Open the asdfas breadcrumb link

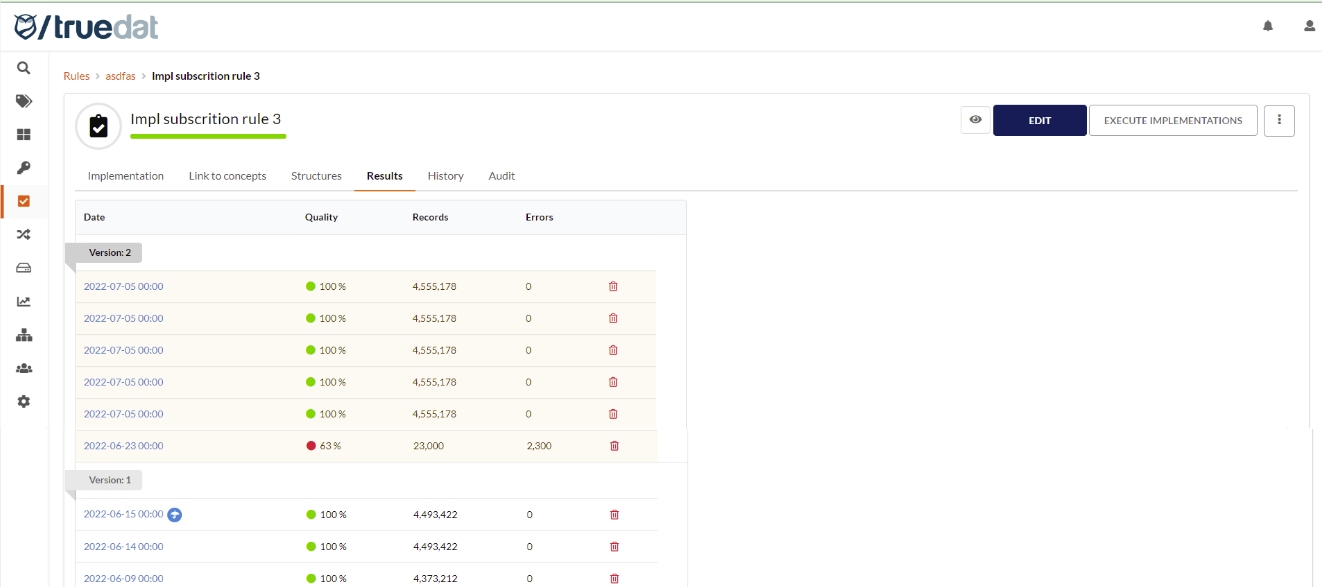tap(120, 76)
